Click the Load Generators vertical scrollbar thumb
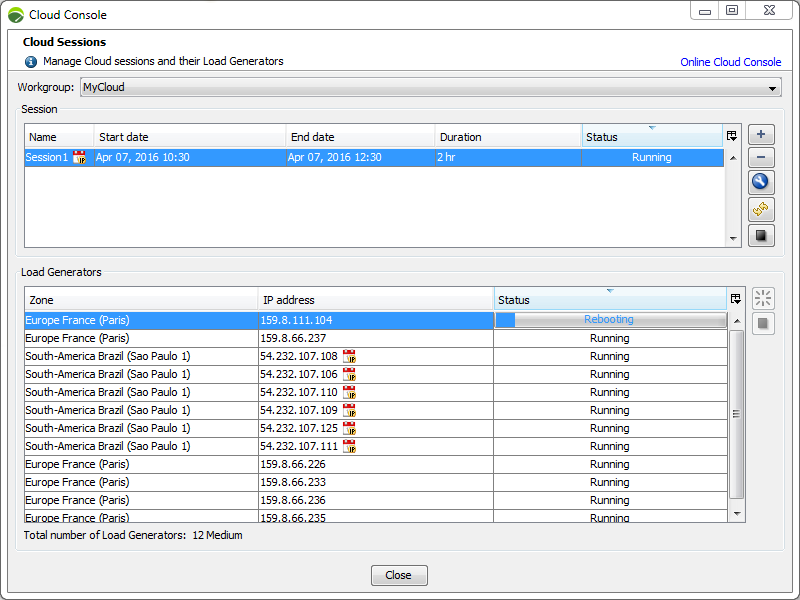 click(x=737, y=414)
